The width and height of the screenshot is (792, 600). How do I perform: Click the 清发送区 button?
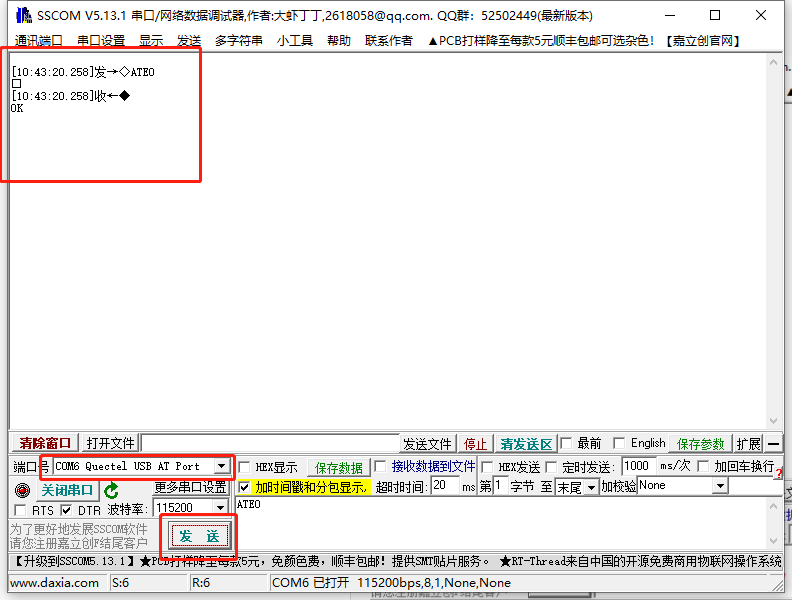click(x=526, y=444)
